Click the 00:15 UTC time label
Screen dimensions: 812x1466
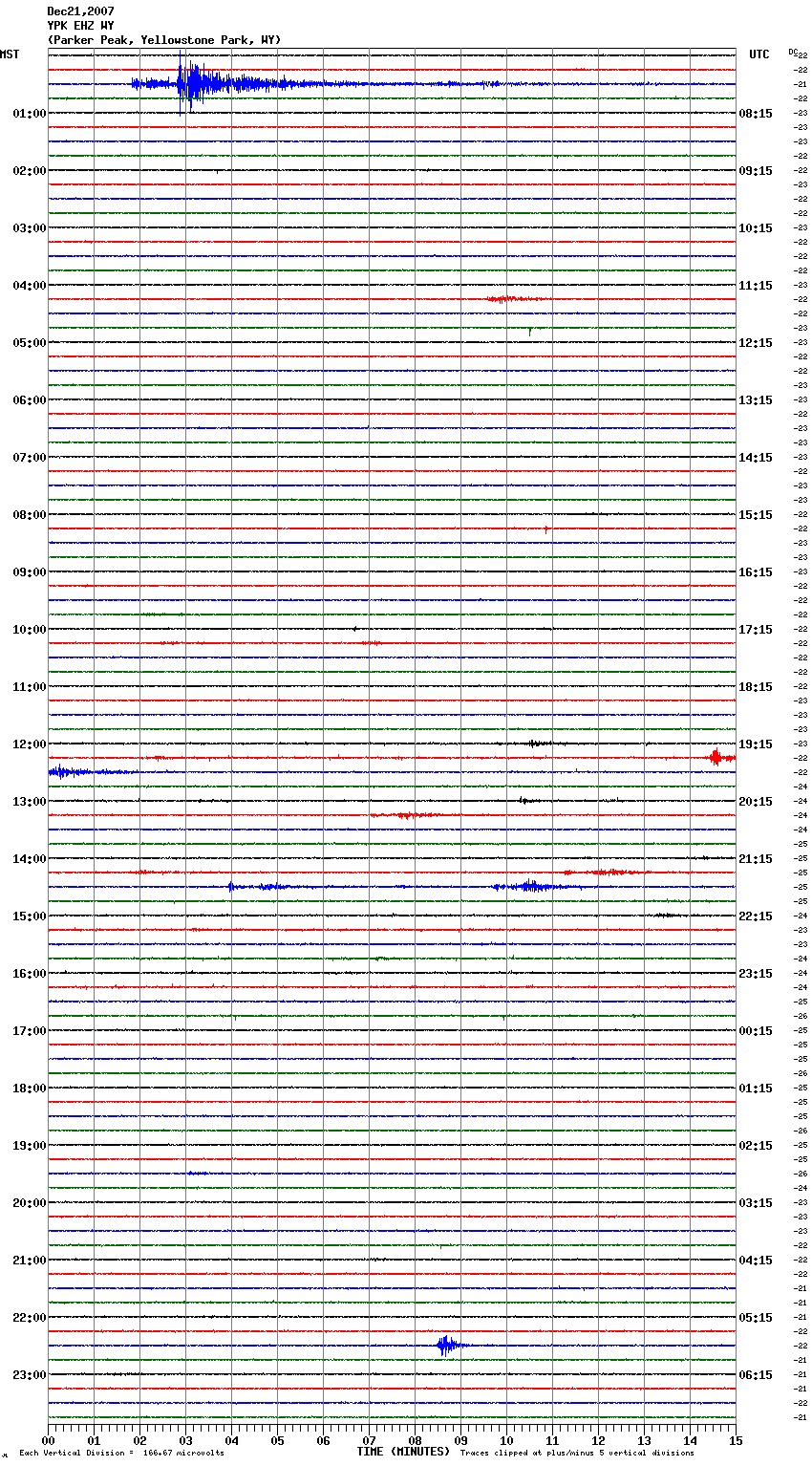756,1031
